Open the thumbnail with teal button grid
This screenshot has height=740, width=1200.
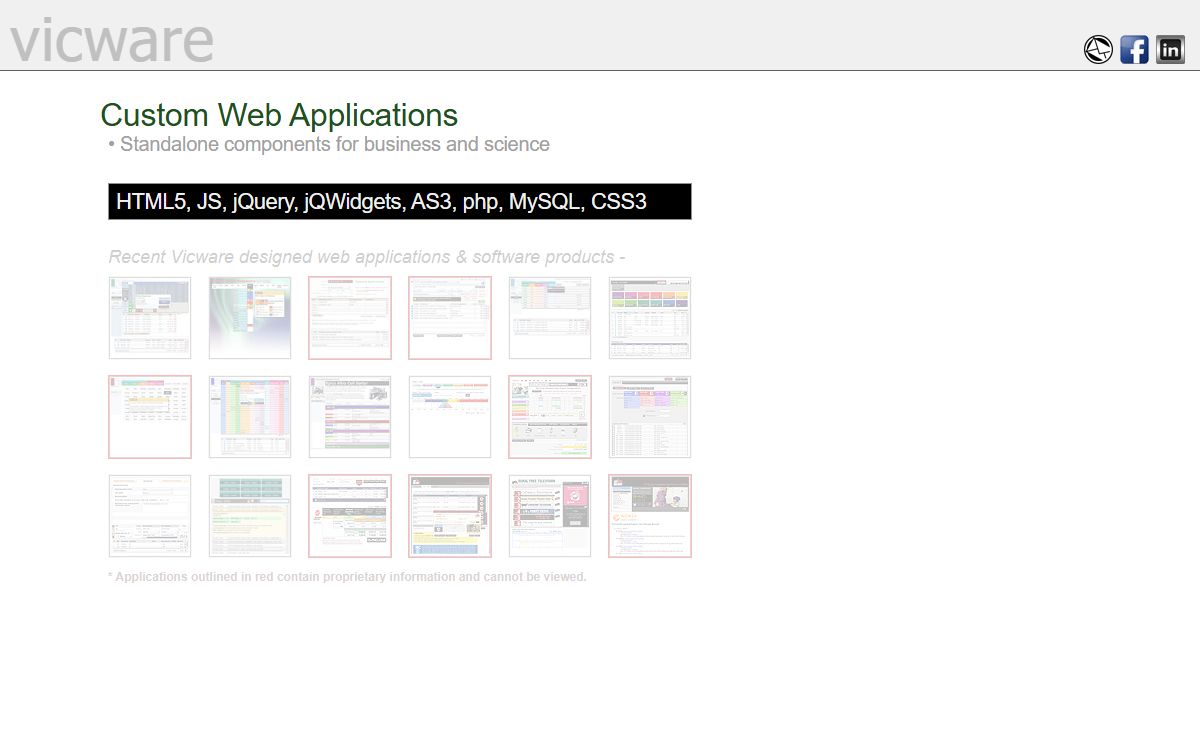pyautogui.click(x=250, y=516)
